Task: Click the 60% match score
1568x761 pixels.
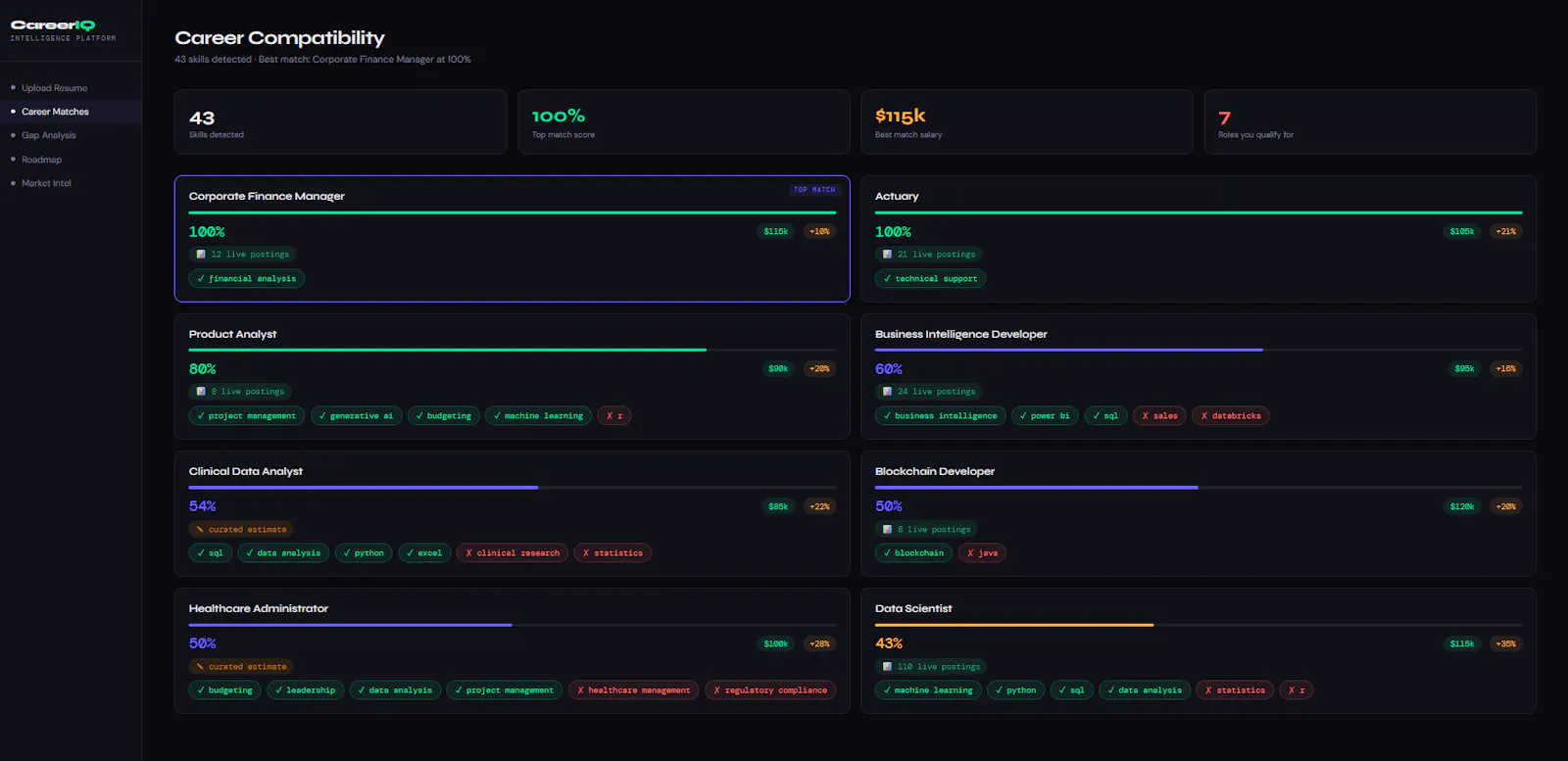Action: point(889,369)
